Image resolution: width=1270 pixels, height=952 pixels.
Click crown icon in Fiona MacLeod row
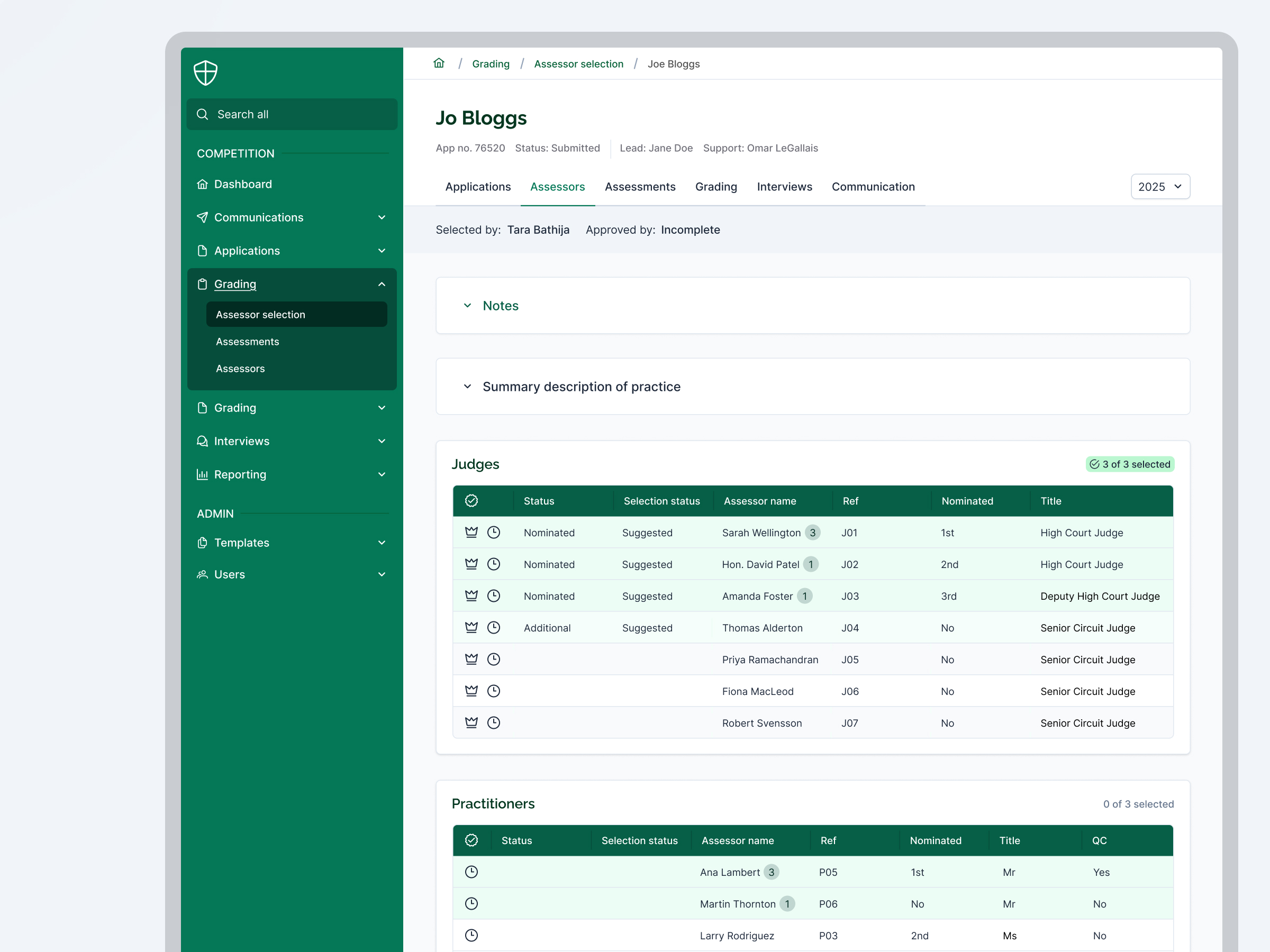[x=471, y=690]
